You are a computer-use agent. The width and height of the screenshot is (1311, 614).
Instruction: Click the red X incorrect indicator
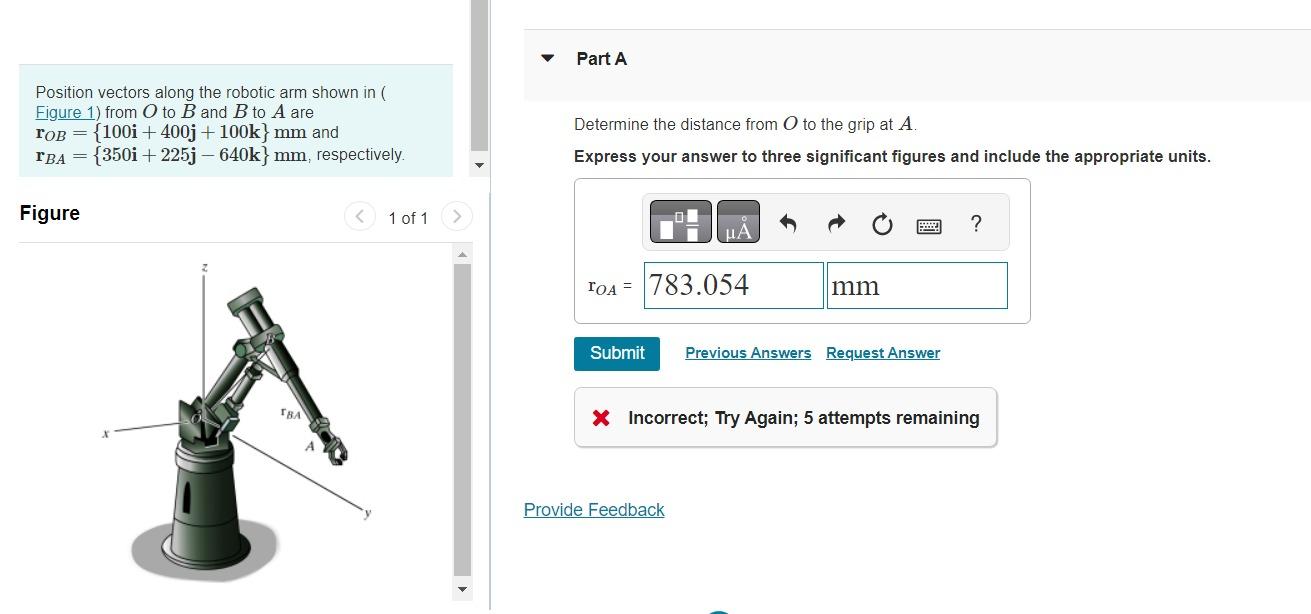[x=600, y=417]
